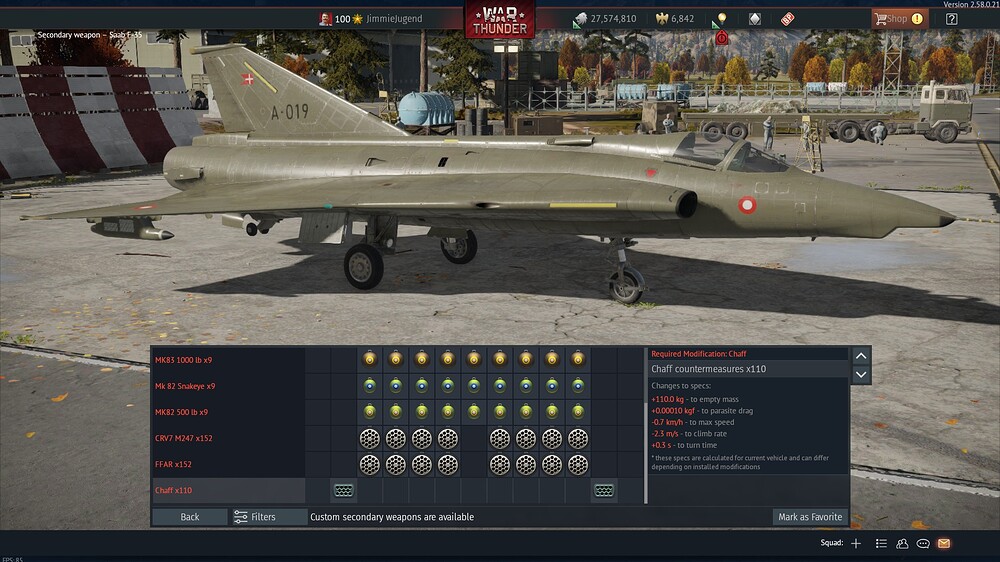Click the Shop alert exclamation badge

(x=917, y=19)
